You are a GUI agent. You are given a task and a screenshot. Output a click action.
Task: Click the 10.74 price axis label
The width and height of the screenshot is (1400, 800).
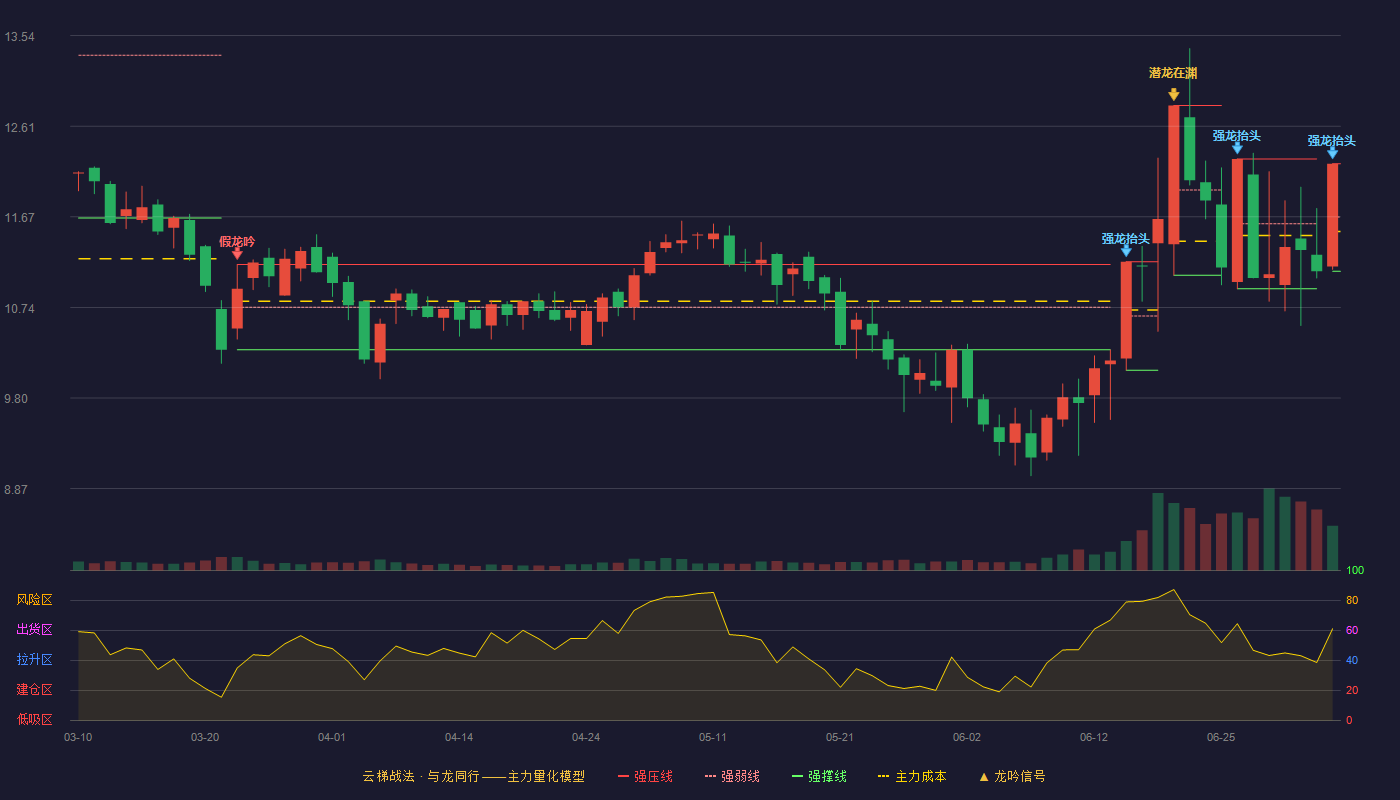pos(19,309)
